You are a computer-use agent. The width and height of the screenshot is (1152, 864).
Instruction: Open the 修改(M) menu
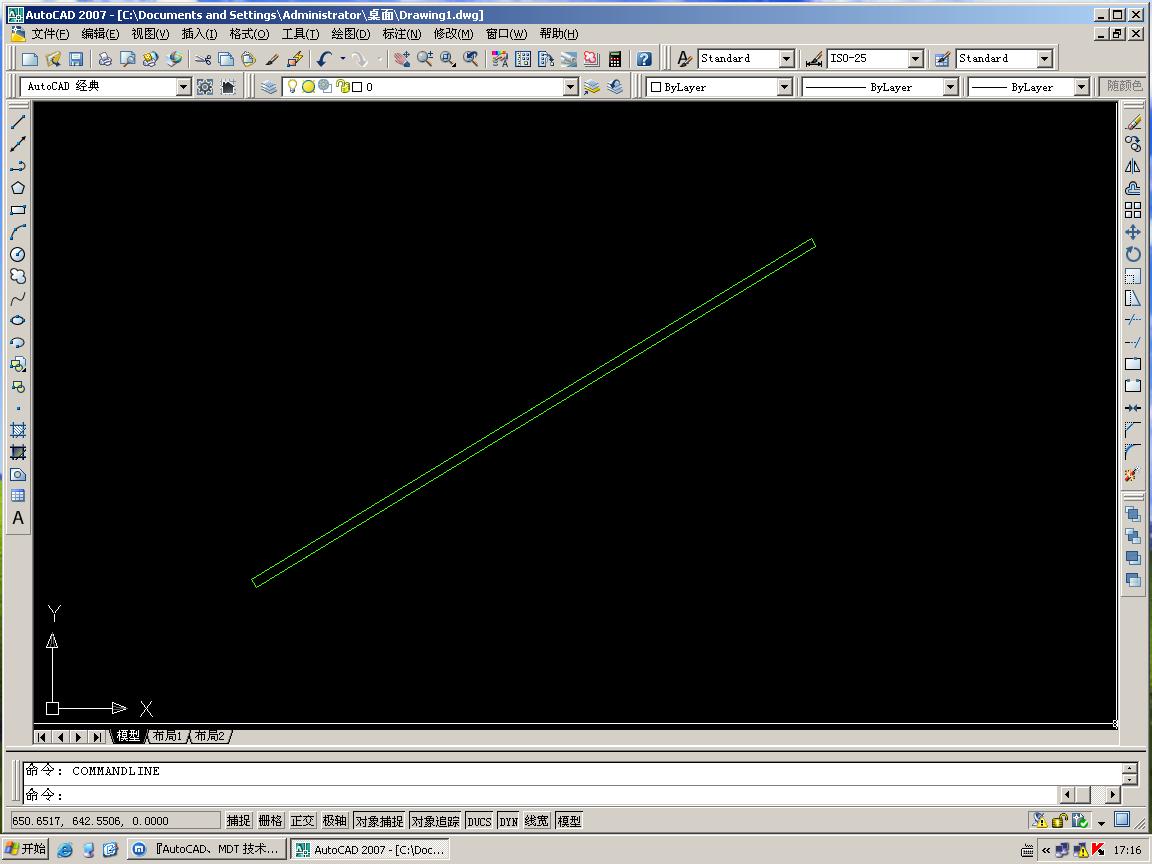click(x=453, y=34)
